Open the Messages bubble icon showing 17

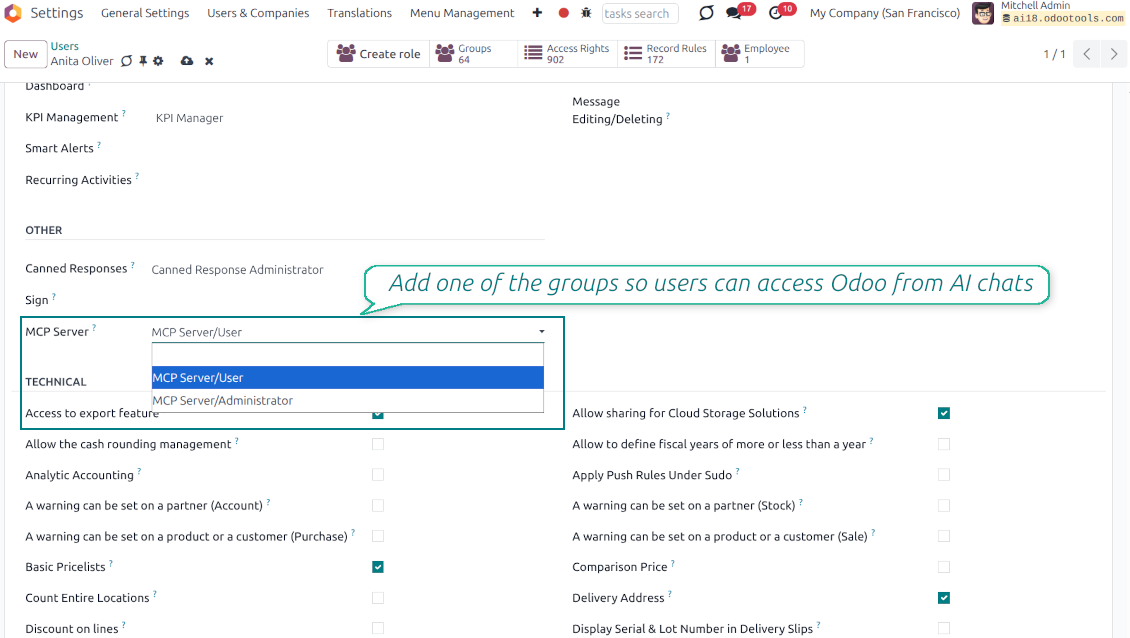tap(731, 13)
